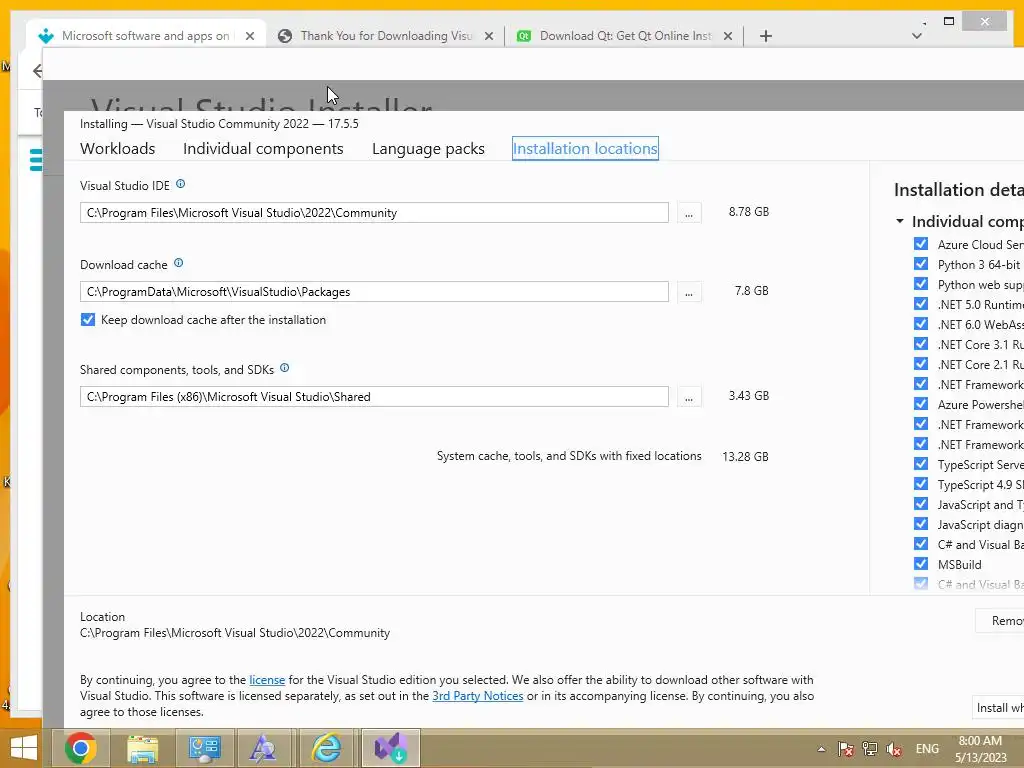The width and height of the screenshot is (1024, 768).
Task: Switch to the Language packs tab
Action: 428,148
